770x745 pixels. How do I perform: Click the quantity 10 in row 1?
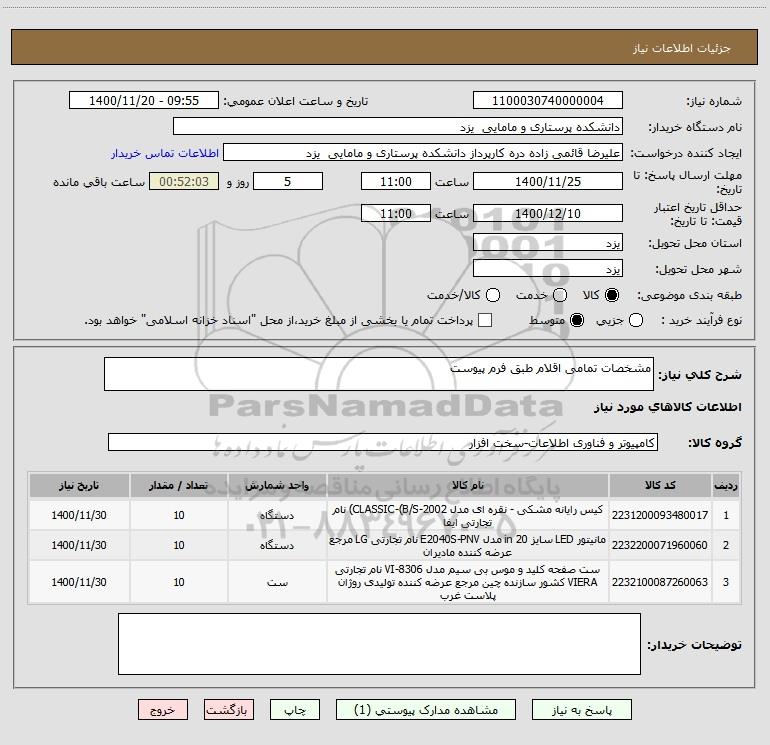pyautogui.click(x=179, y=515)
